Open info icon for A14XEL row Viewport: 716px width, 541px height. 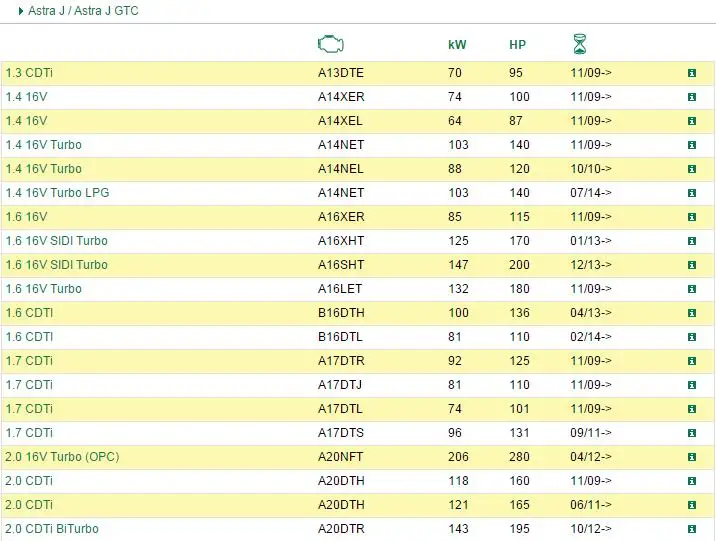[692, 121]
